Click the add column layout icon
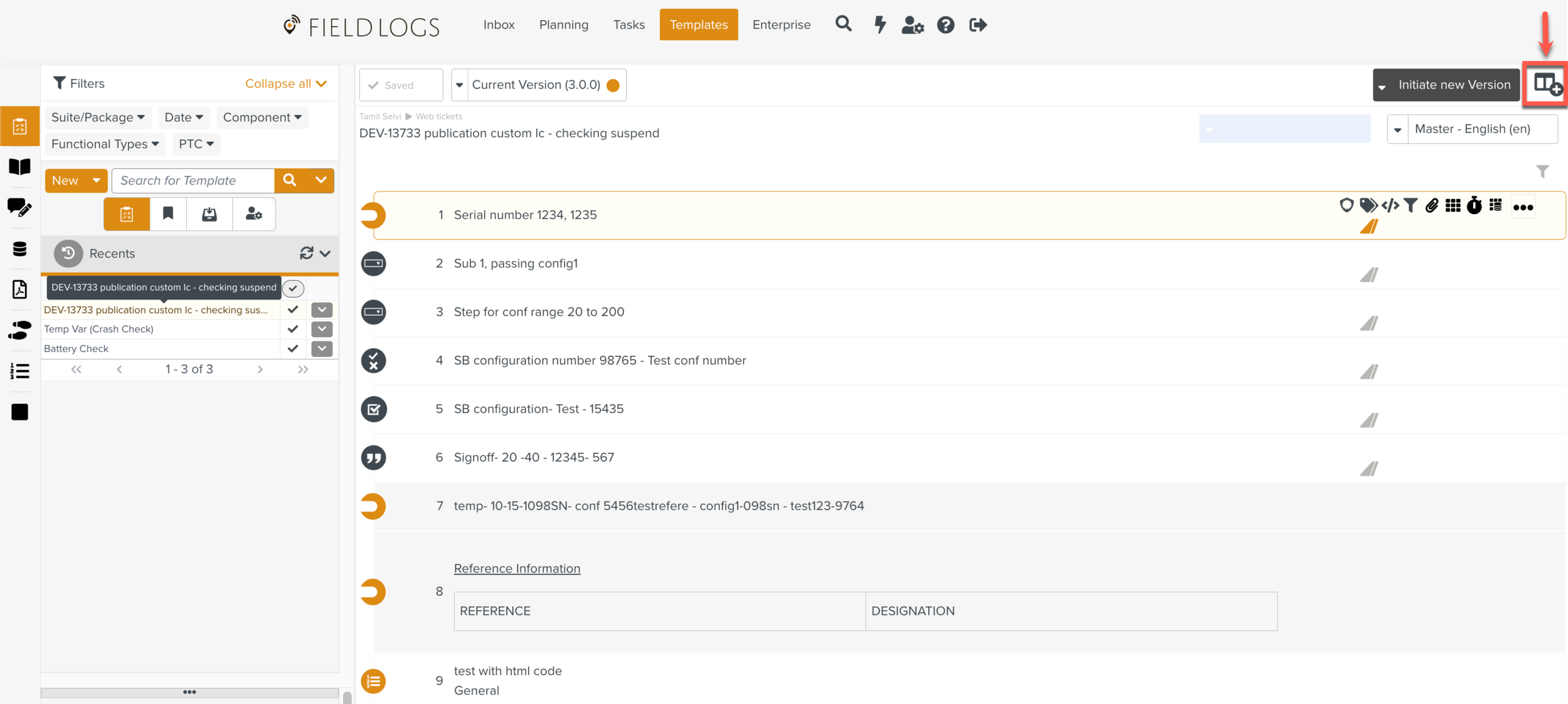The height and width of the screenshot is (704, 1568). point(1547,85)
